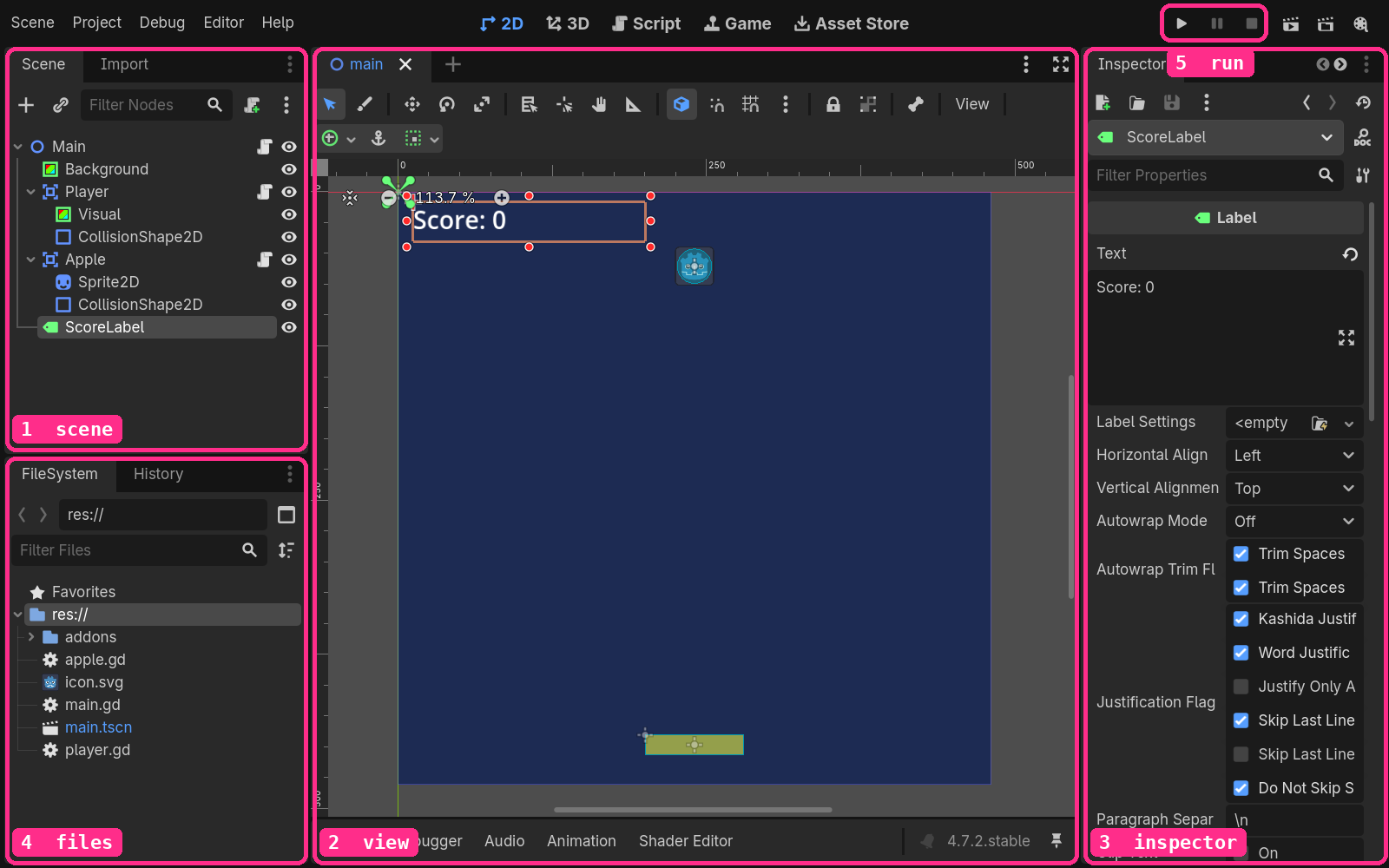1389x868 pixels.
Task: Open the Shader Editor bottom panel
Action: pos(686,841)
